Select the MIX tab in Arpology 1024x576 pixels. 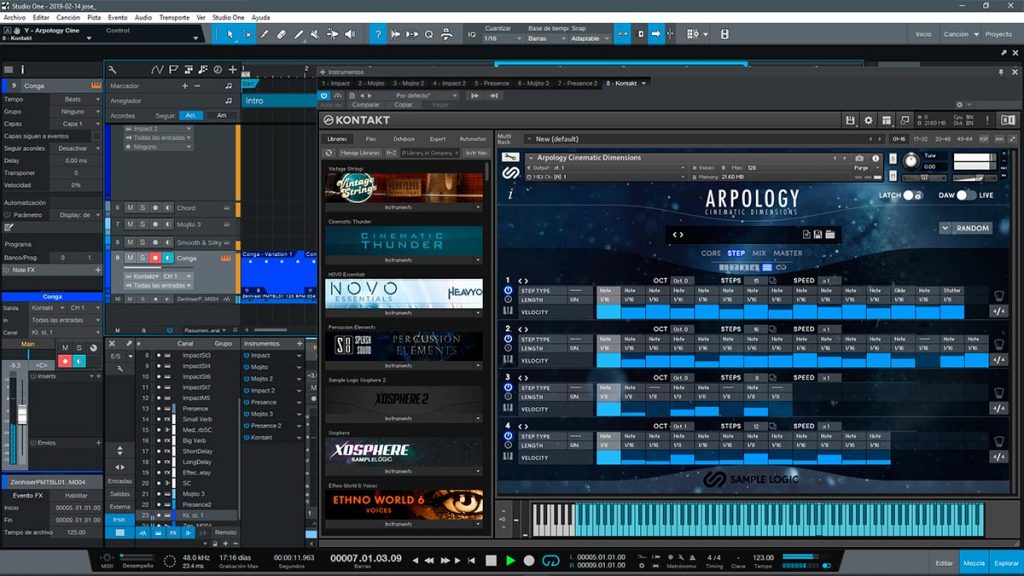(x=759, y=253)
